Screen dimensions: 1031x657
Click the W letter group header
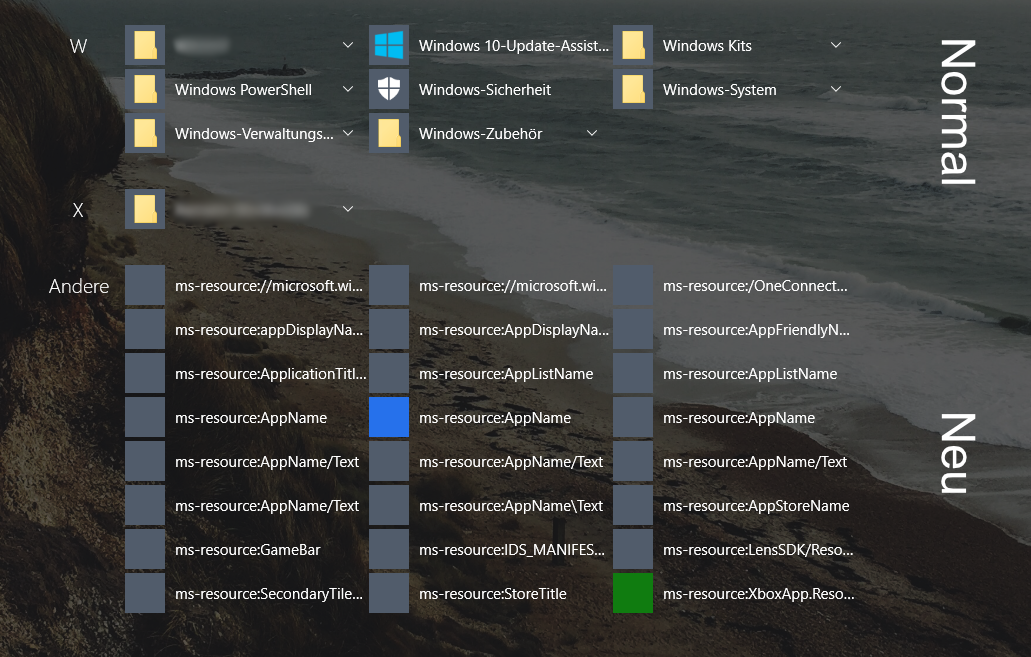78,46
